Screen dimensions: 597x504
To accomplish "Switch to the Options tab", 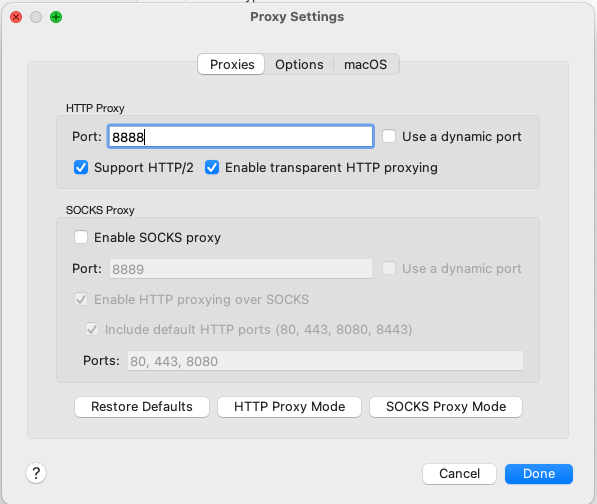I will 299,64.
